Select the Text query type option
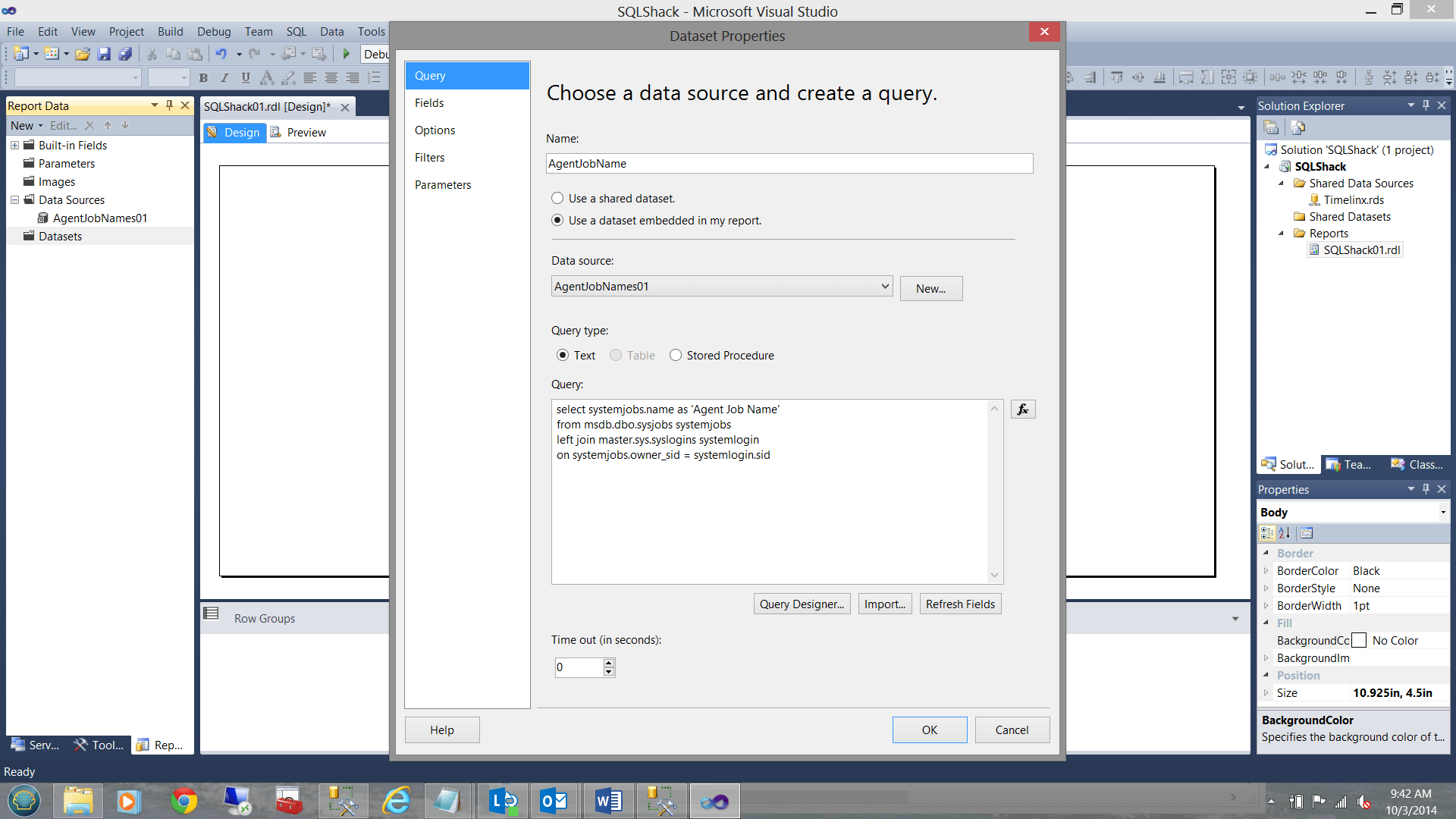 click(563, 355)
